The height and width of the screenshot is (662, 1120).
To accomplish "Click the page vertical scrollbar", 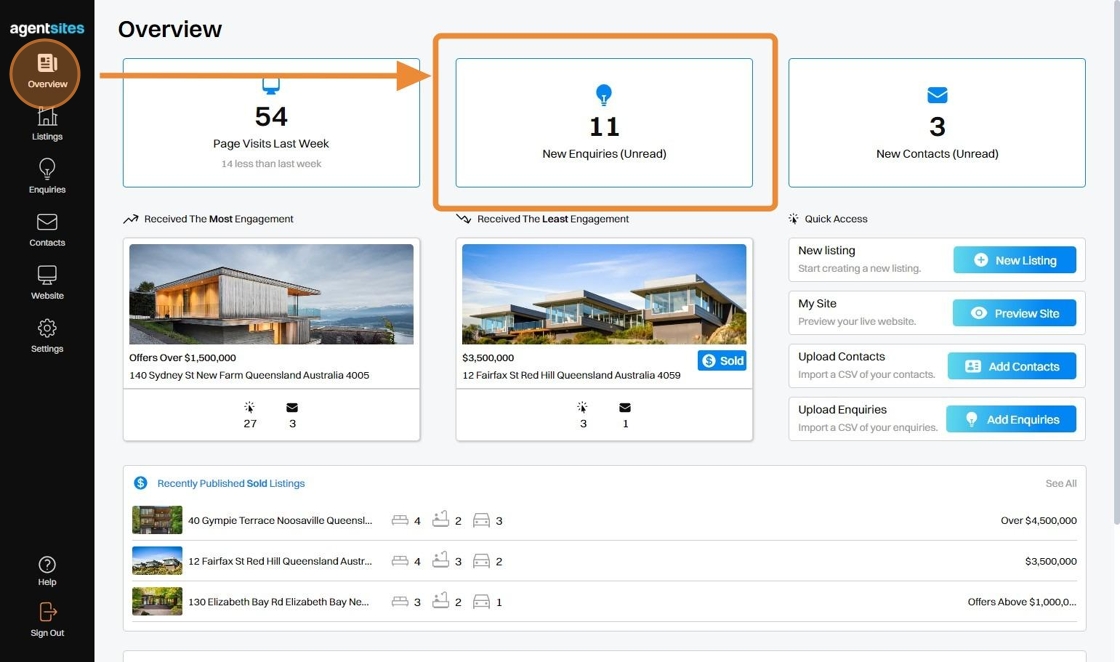I will coord(1116,262).
